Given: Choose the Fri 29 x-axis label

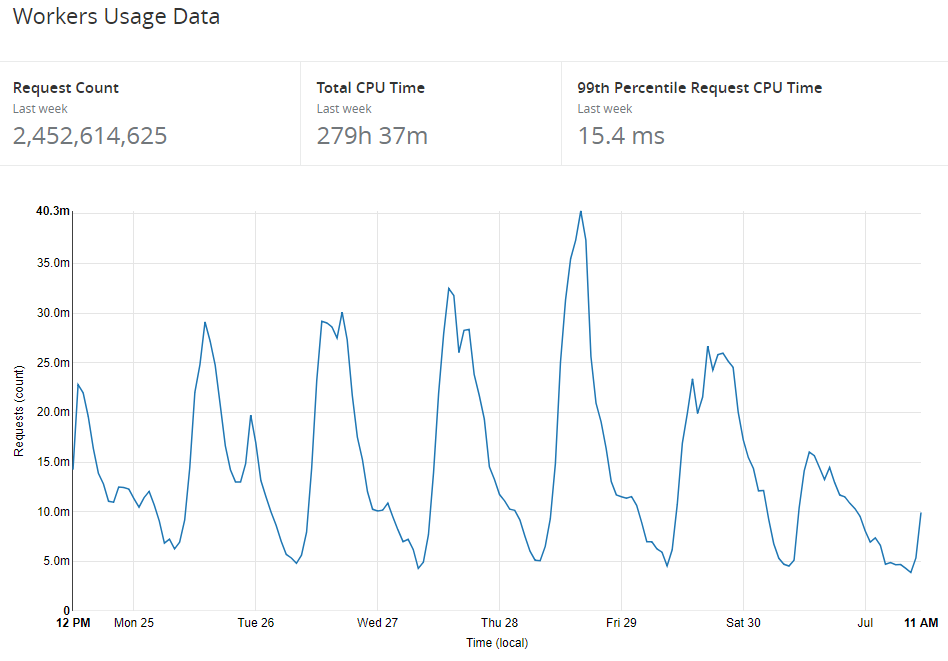Looking at the screenshot, I should pos(621,623).
